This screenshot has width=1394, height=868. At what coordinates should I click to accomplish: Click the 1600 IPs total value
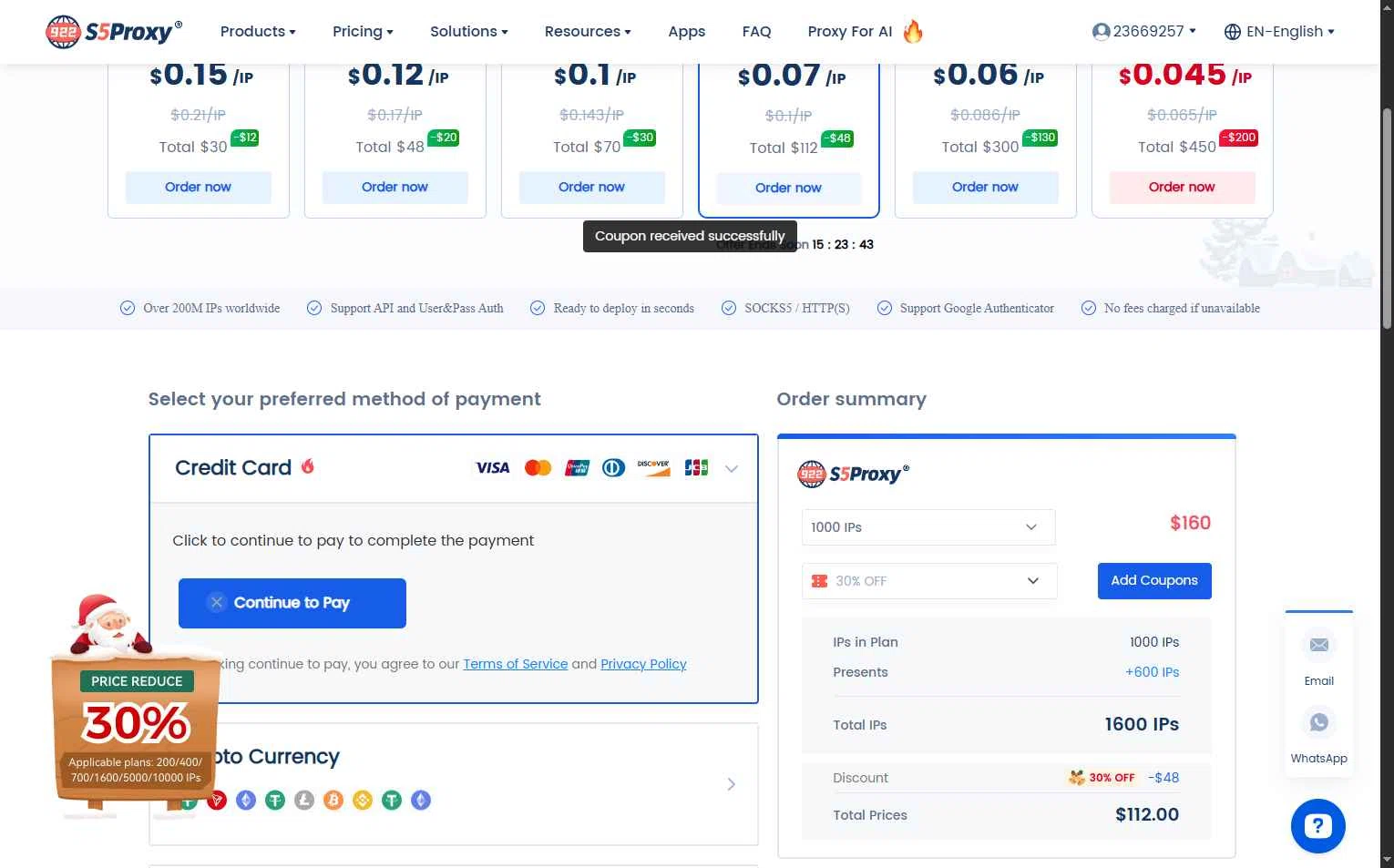[x=1142, y=725]
